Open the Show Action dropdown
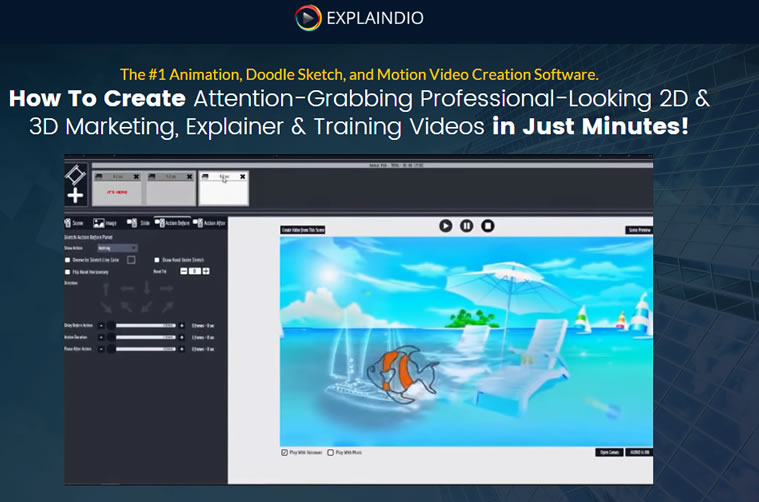The height and width of the screenshot is (502, 759). 117,248
